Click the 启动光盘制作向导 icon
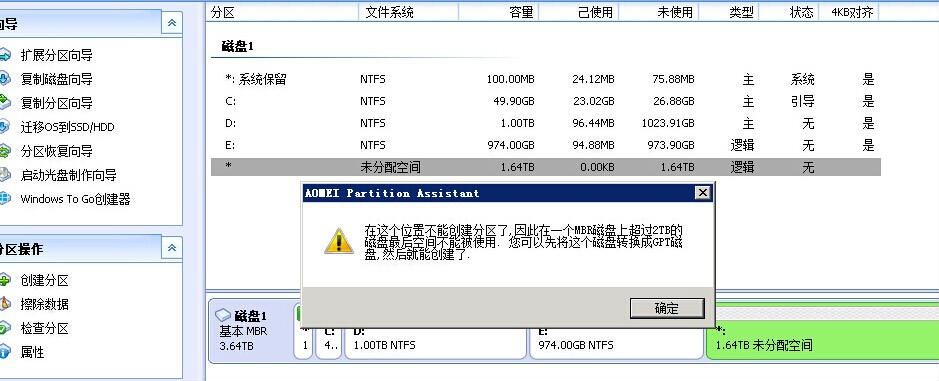 (5, 174)
